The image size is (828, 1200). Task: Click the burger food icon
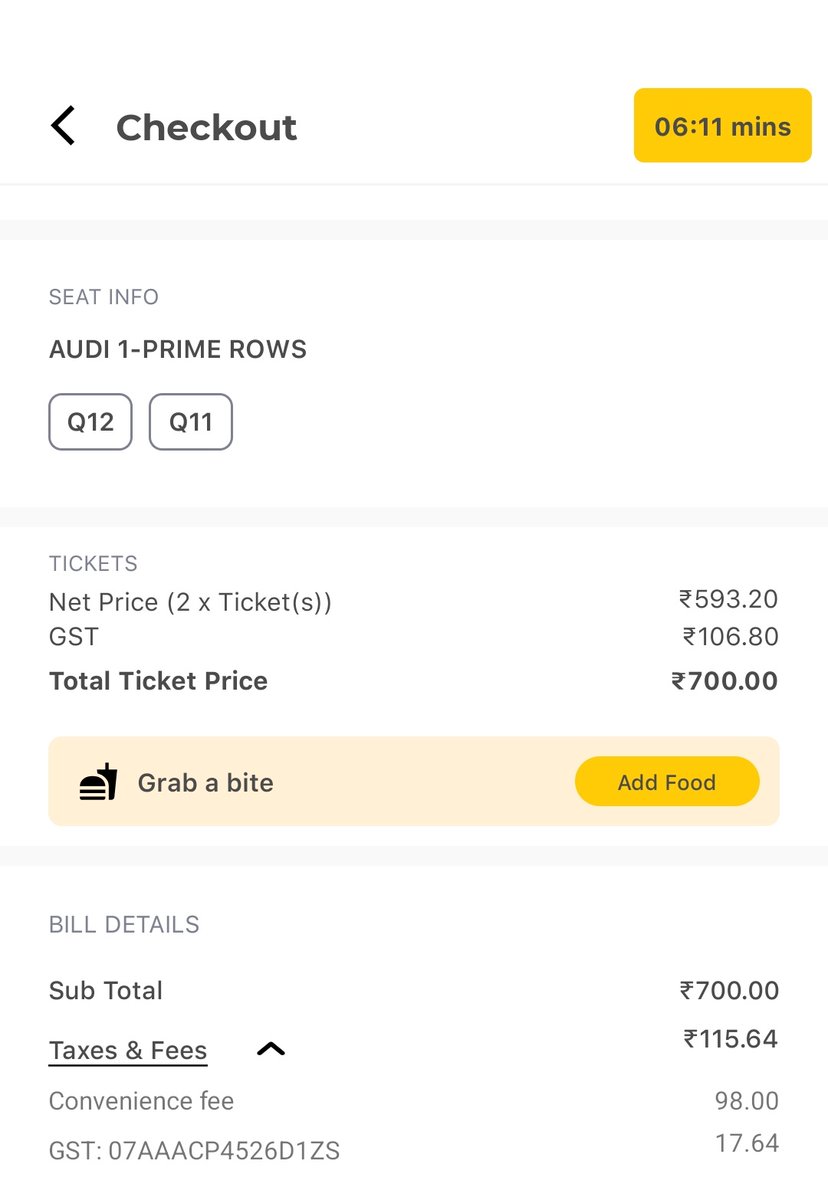pyautogui.click(x=98, y=782)
